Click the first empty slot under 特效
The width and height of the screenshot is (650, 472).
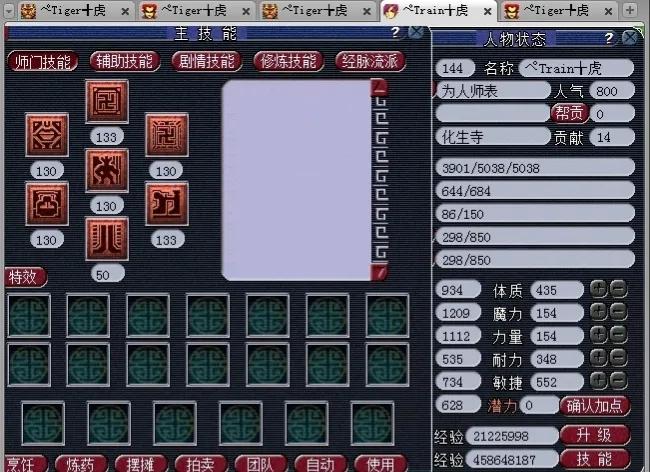pyautogui.click(x=27, y=315)
